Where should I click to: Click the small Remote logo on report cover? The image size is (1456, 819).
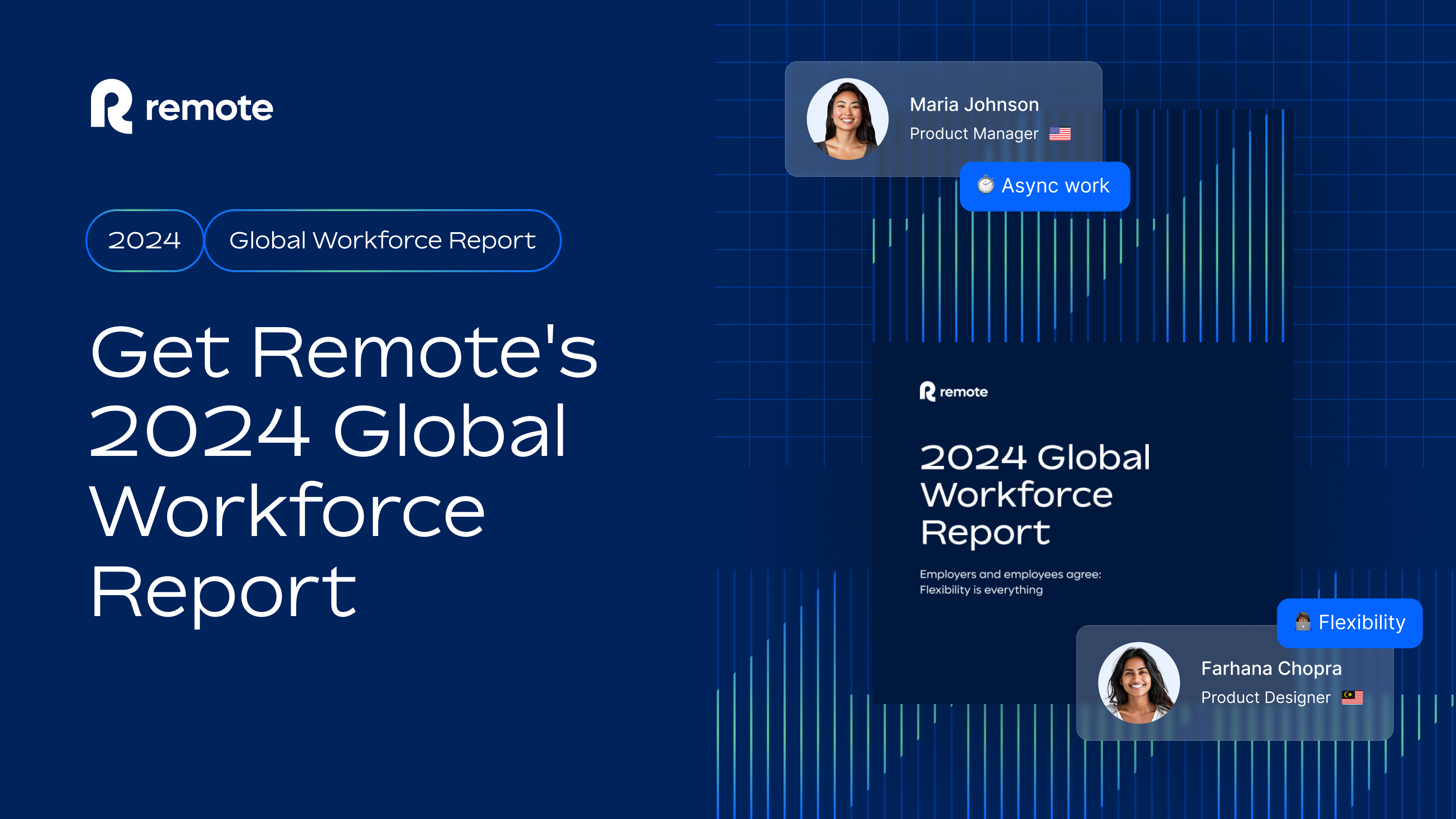(x=954, y=392)
